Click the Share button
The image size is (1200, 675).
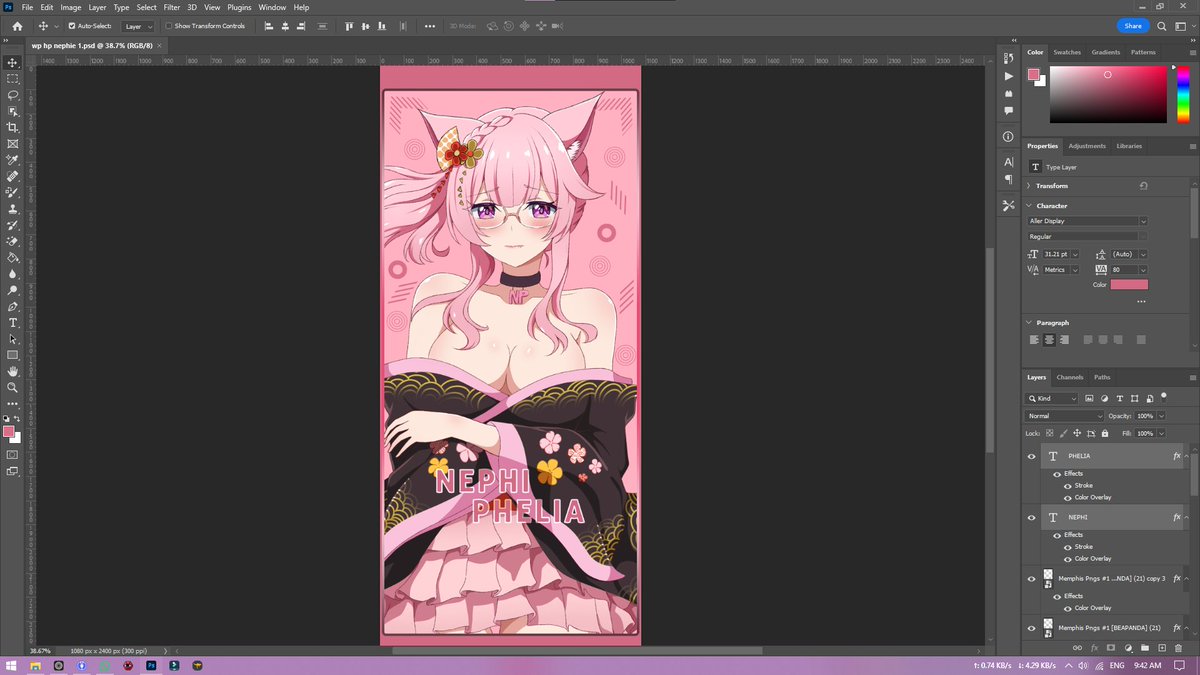(1132, 26)
